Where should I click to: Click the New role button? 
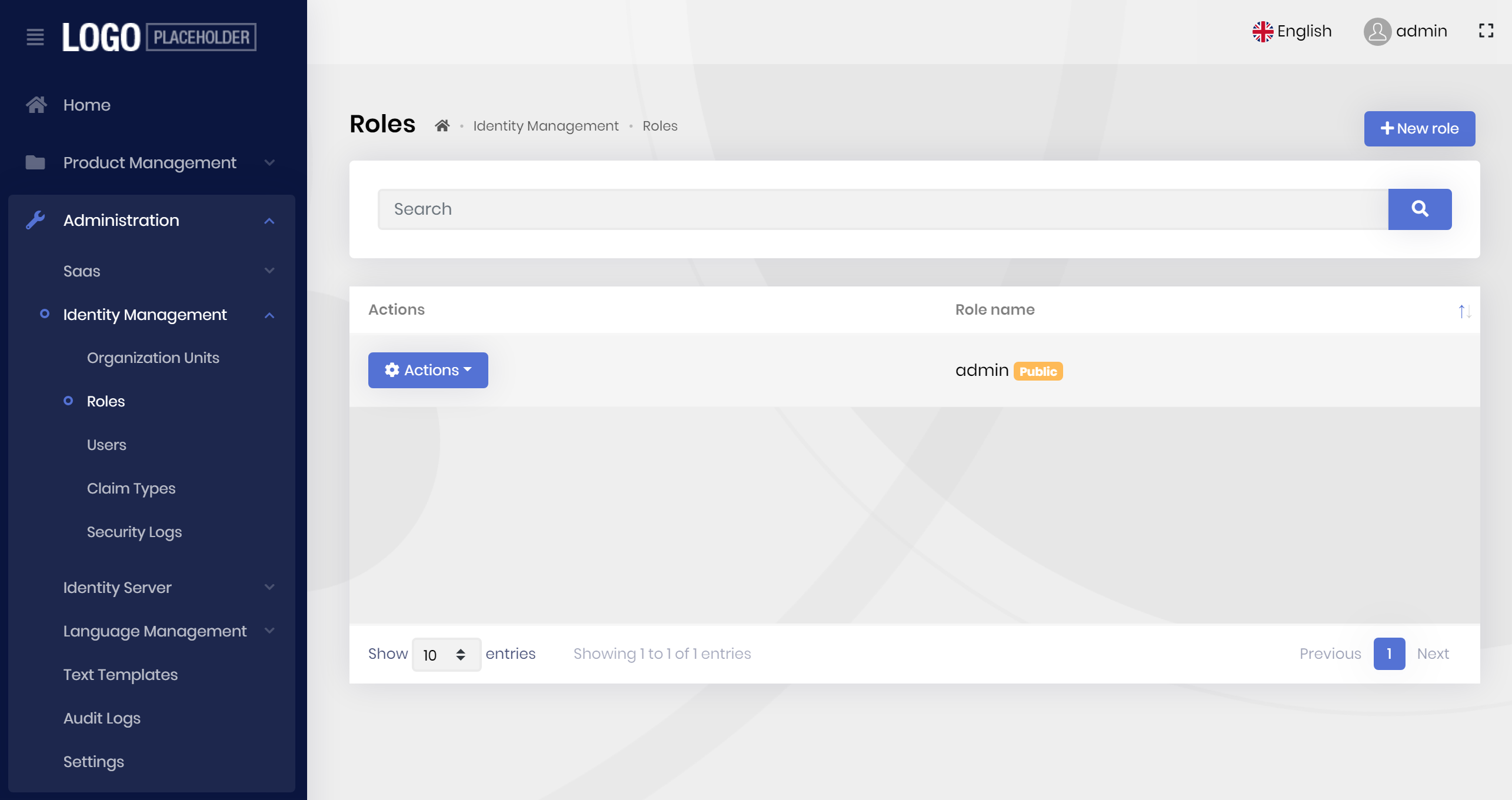point(1418,128)
